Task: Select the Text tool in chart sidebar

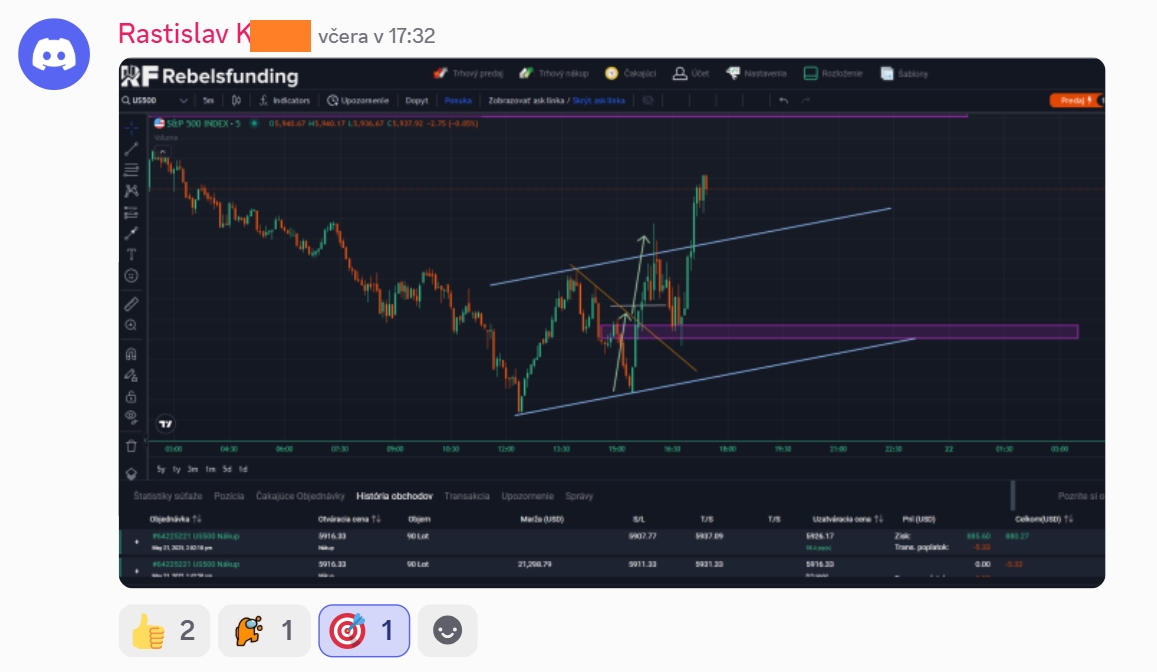Action: [131, 254]
